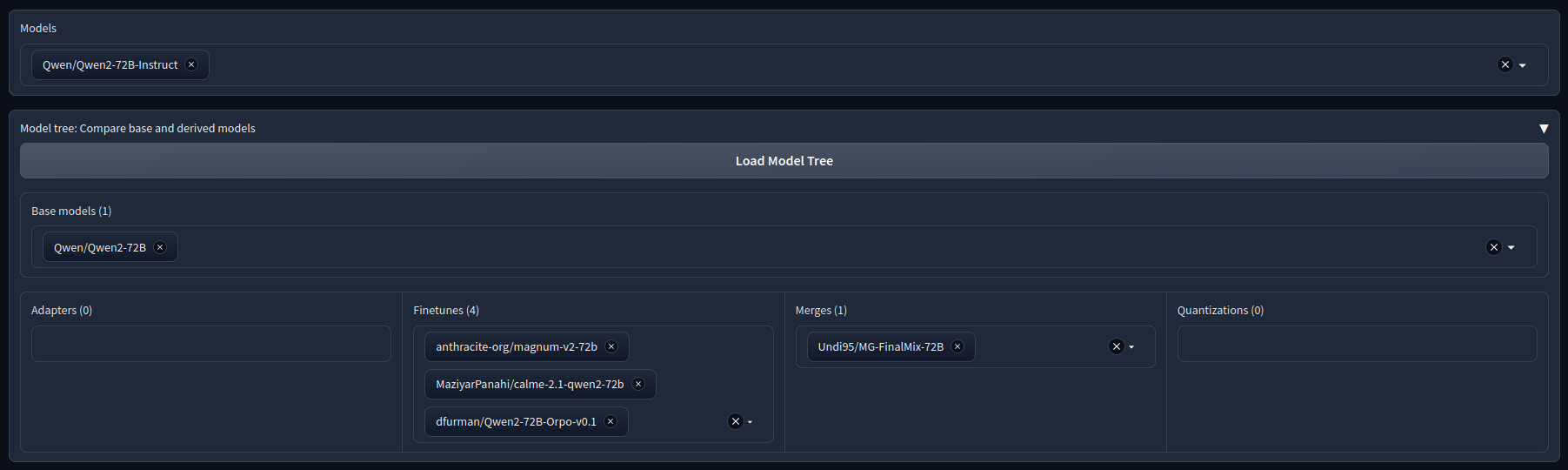Clear all Base models selections
Screen dimensions: 1568x470
pos(1493,247)
